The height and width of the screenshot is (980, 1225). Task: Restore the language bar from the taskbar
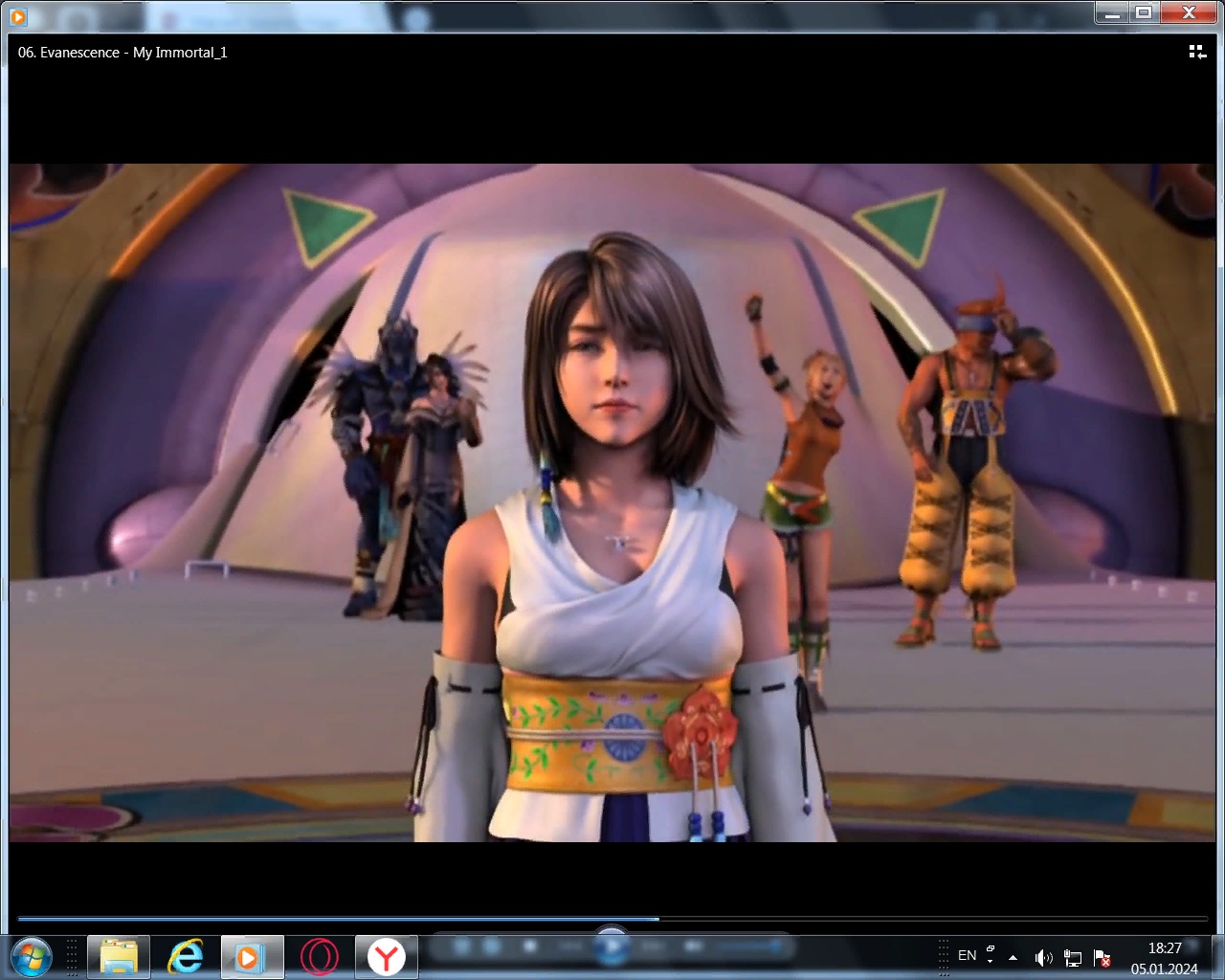pyautogui.click(x=991, y=948)
